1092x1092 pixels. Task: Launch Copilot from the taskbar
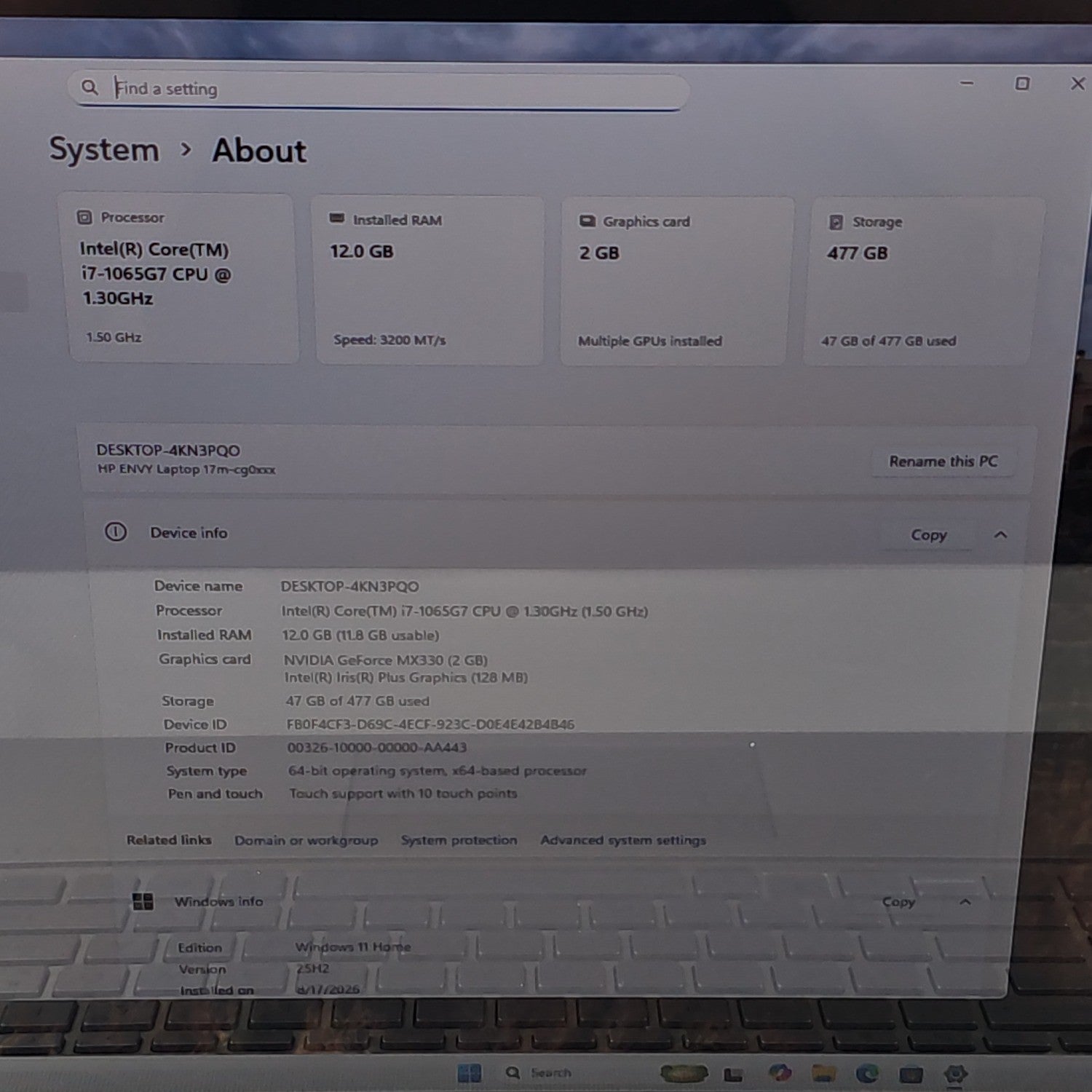click(780, 1073)
